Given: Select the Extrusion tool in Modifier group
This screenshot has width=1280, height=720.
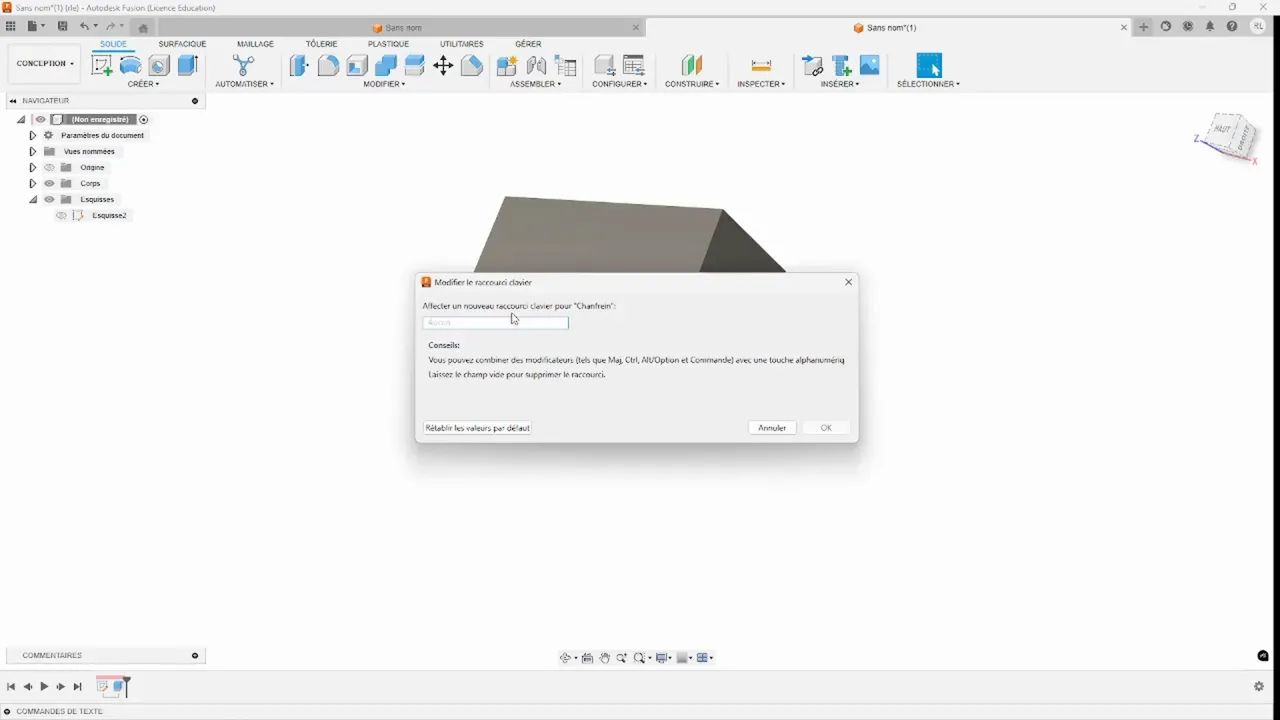Looking at the screenshot, I should [298, 65].
